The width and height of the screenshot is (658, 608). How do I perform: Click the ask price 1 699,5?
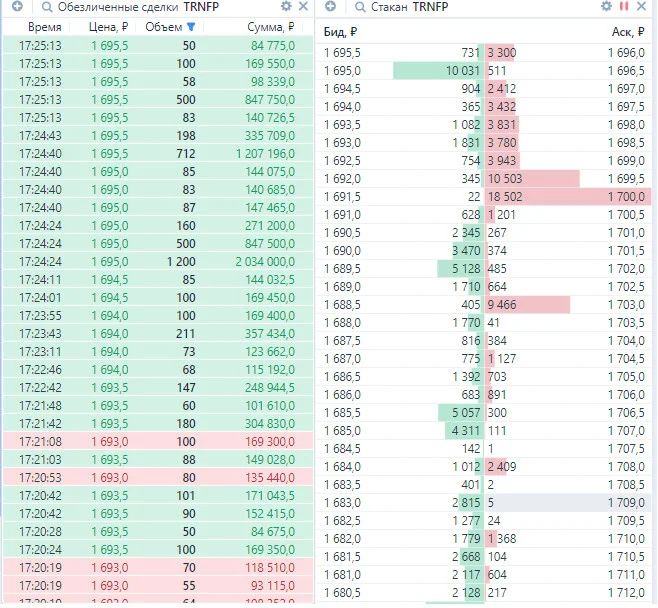tap(626, 179)
